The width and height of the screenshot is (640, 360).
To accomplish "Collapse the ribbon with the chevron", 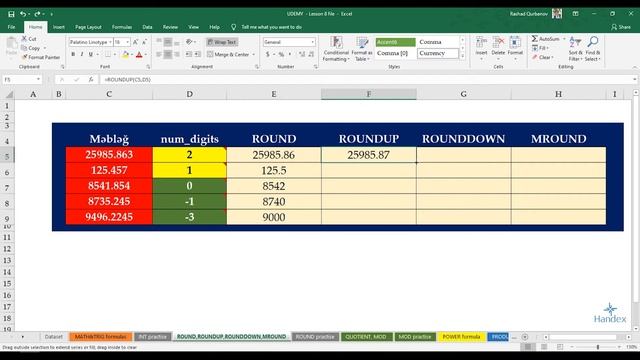I will [635, 67].
